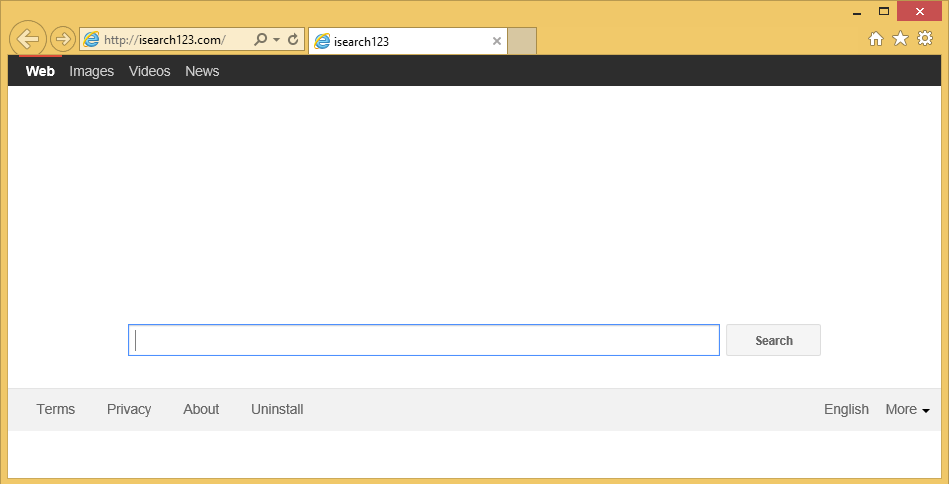This screenshot has width=949, height=484.
Task: Click the search magnifier icon in address bar
Action: [260, 40]
